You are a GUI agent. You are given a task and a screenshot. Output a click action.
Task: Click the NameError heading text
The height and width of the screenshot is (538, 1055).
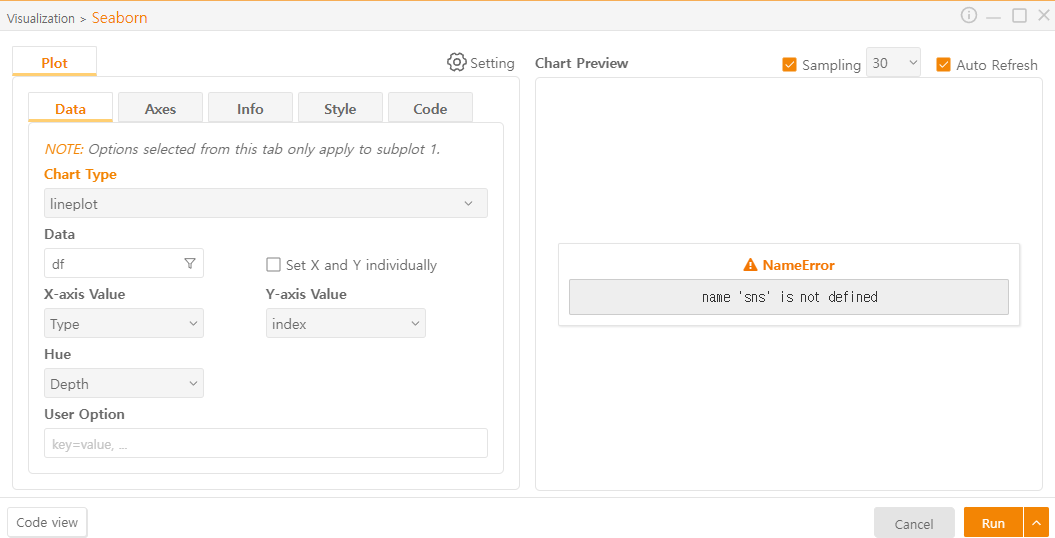point(798,265)
